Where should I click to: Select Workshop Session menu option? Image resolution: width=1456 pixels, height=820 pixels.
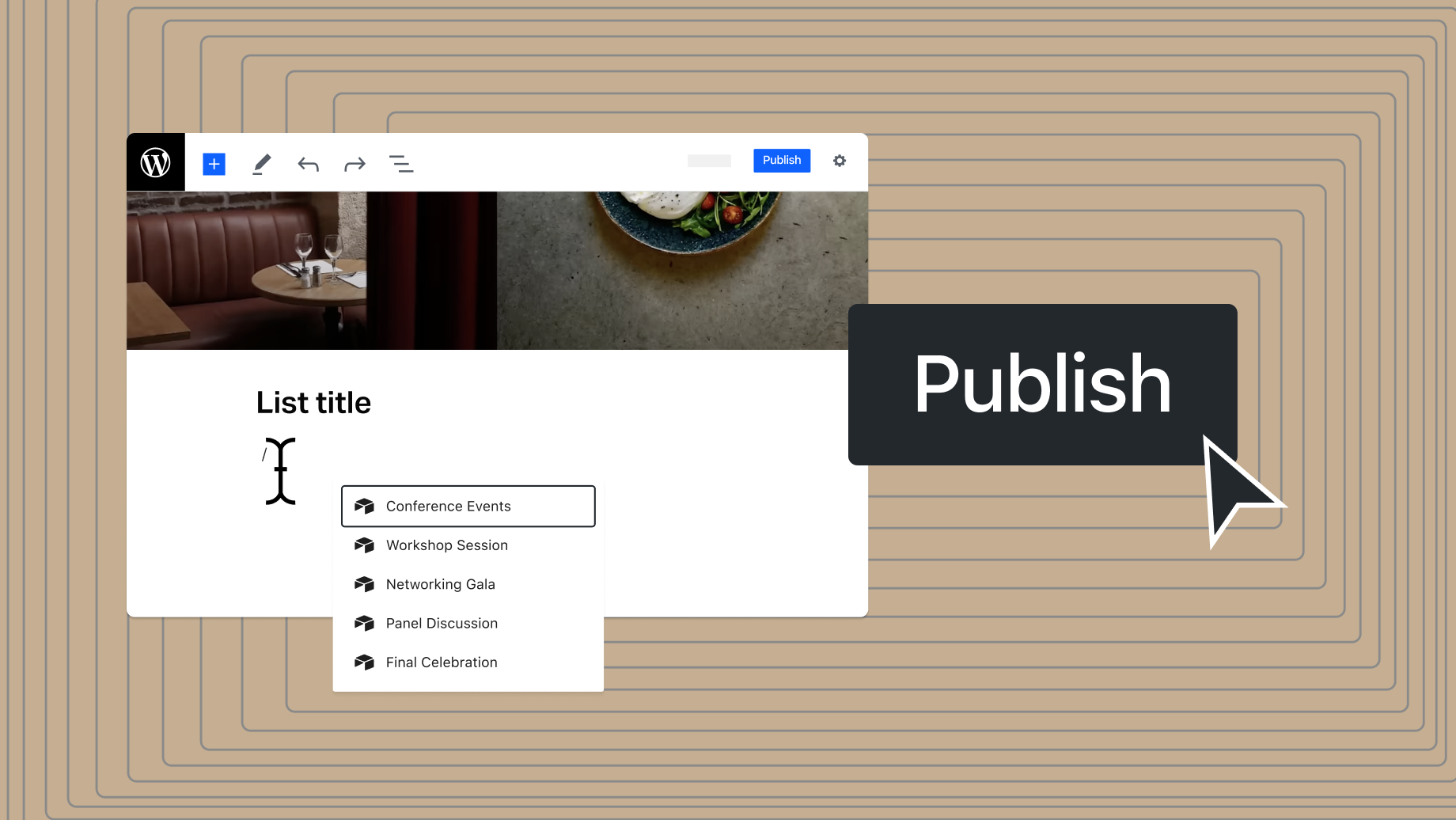coord(446,545)
